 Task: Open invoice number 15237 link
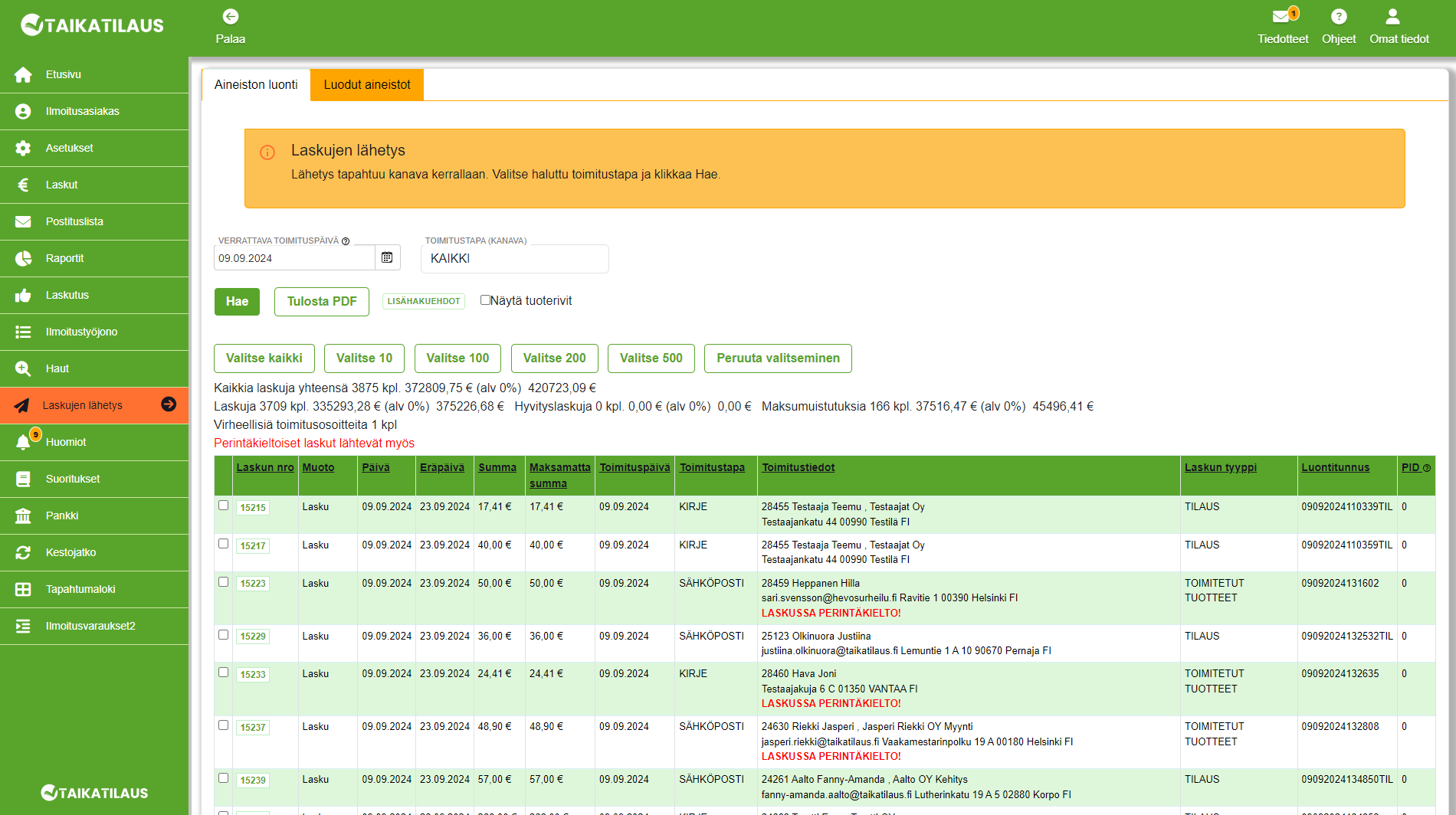[x=253, y=728]
